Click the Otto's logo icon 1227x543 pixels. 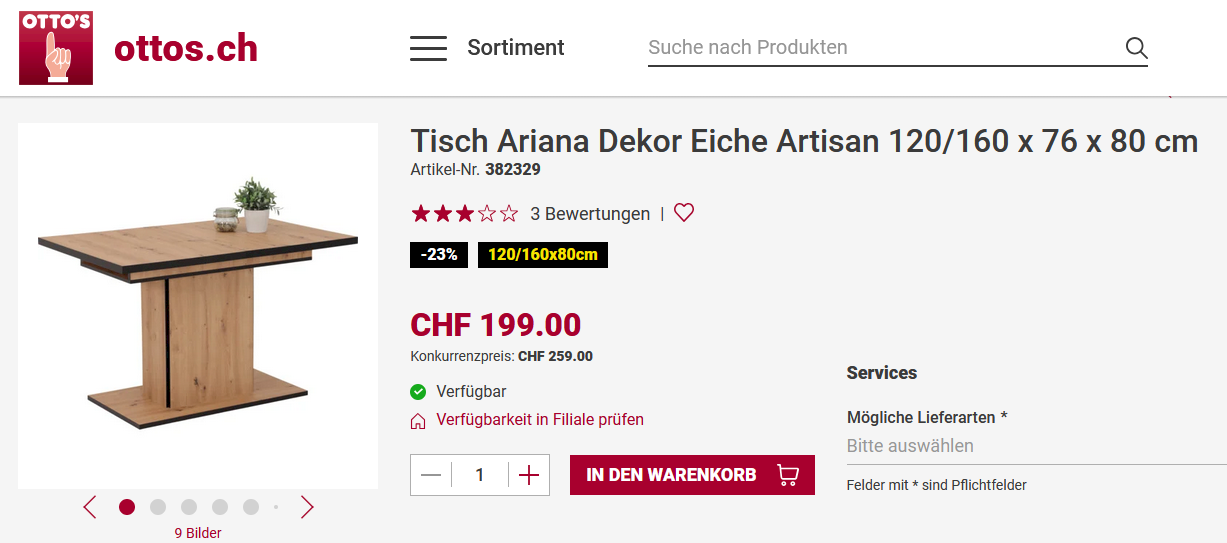(56, 48)
